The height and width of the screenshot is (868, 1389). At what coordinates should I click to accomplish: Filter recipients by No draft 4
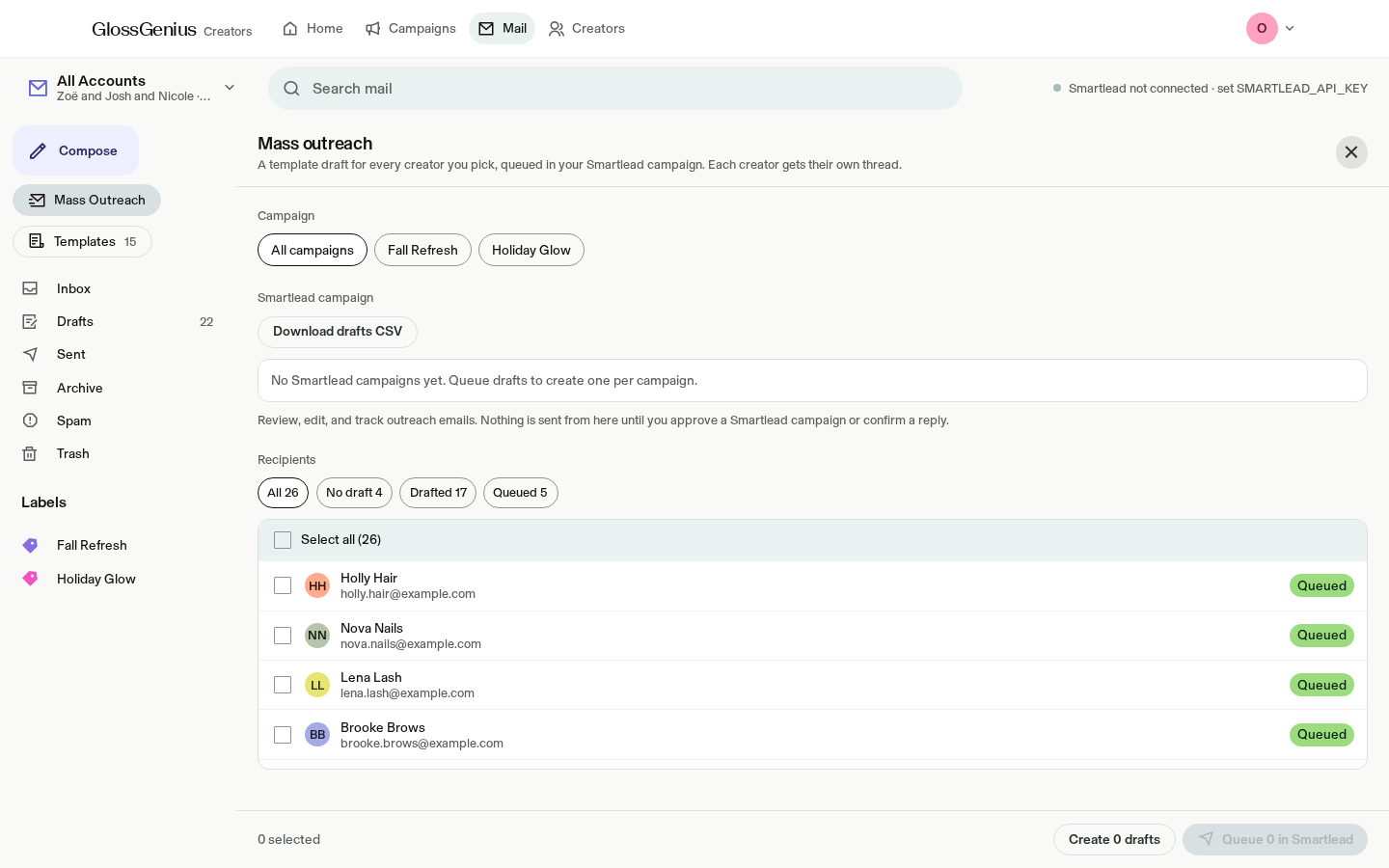coord(354,493)
